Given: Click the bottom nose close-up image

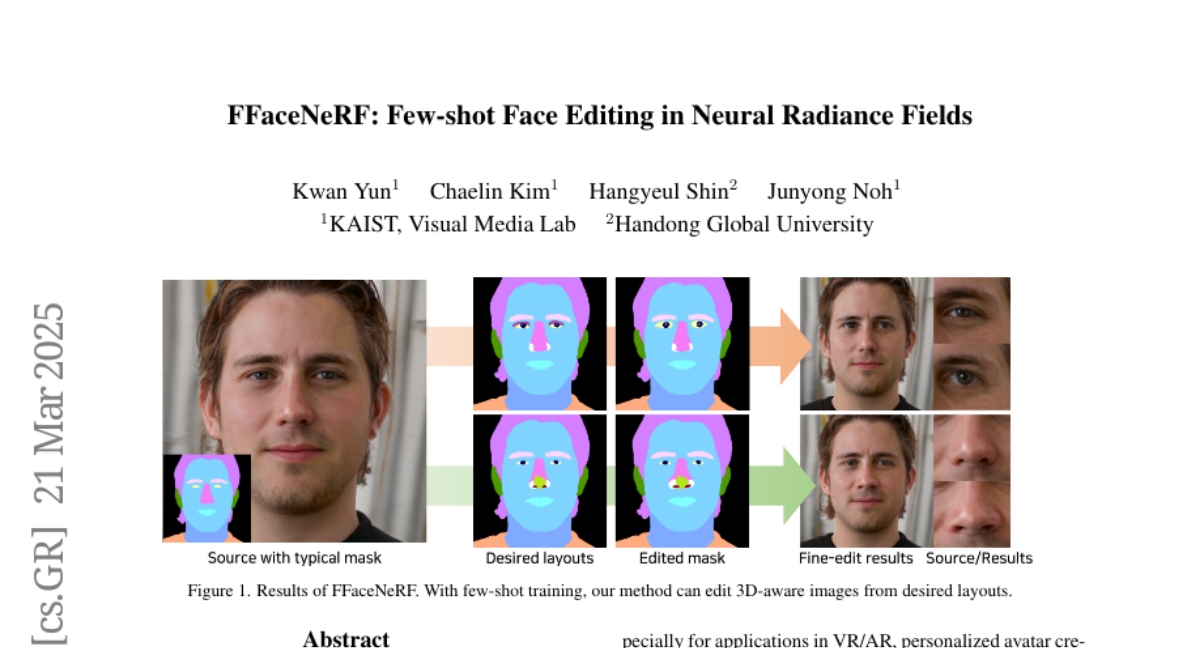Looking at the screenshot, I should point(971,514).
